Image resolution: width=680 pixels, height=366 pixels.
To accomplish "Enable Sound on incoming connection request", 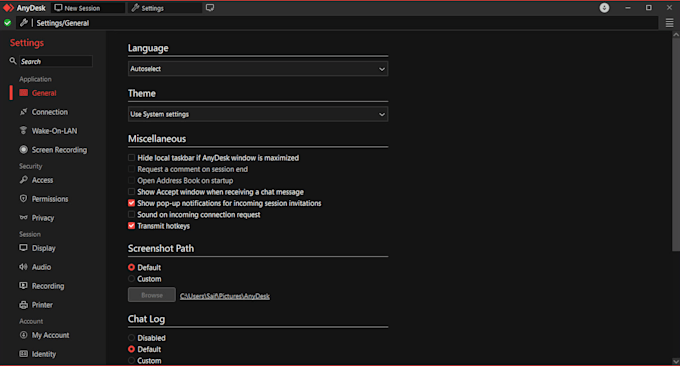I will pyautogui.click(x=131, y=214).
